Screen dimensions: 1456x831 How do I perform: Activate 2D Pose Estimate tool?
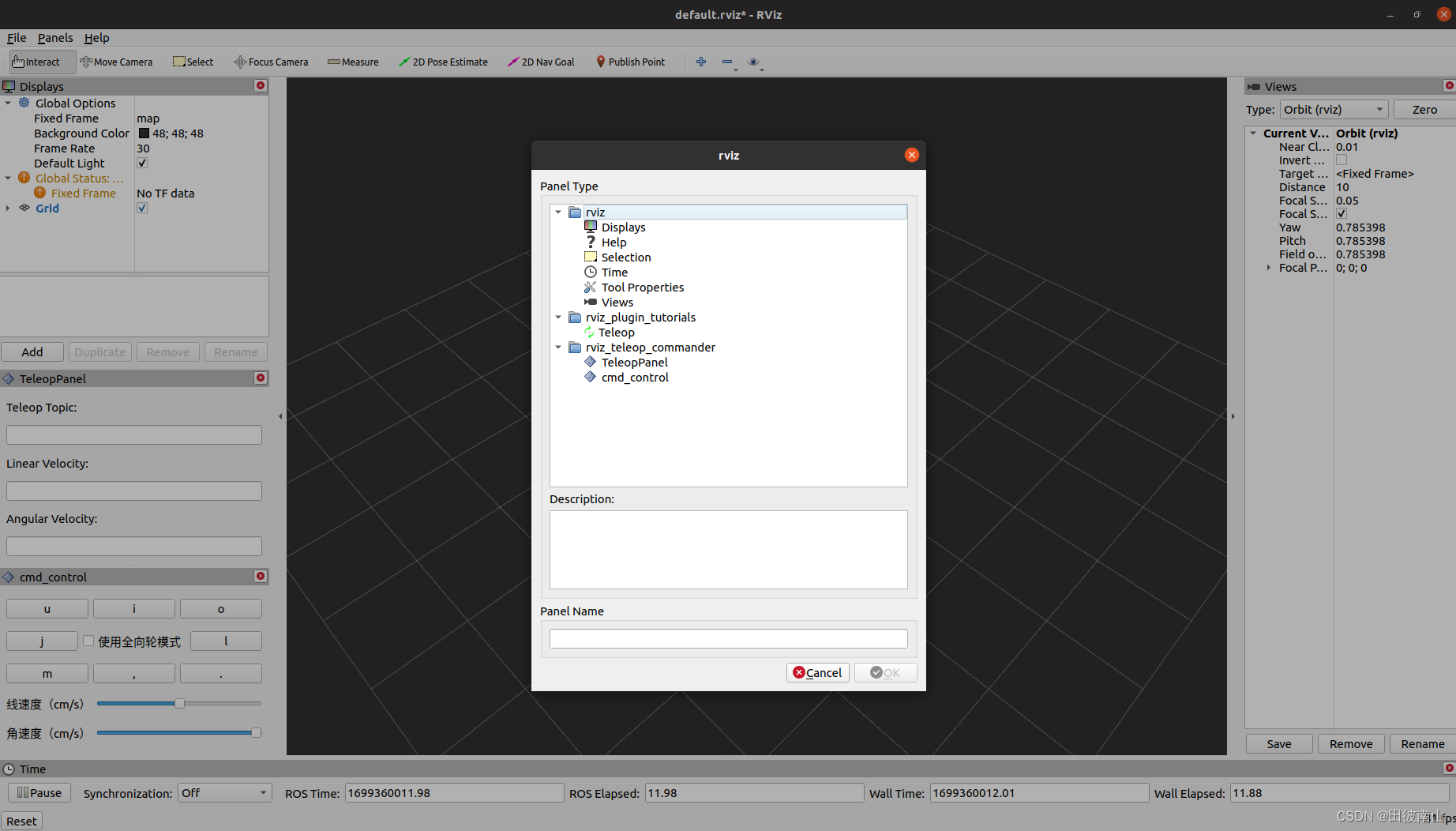pyautogui.click(x=443, y=62)
